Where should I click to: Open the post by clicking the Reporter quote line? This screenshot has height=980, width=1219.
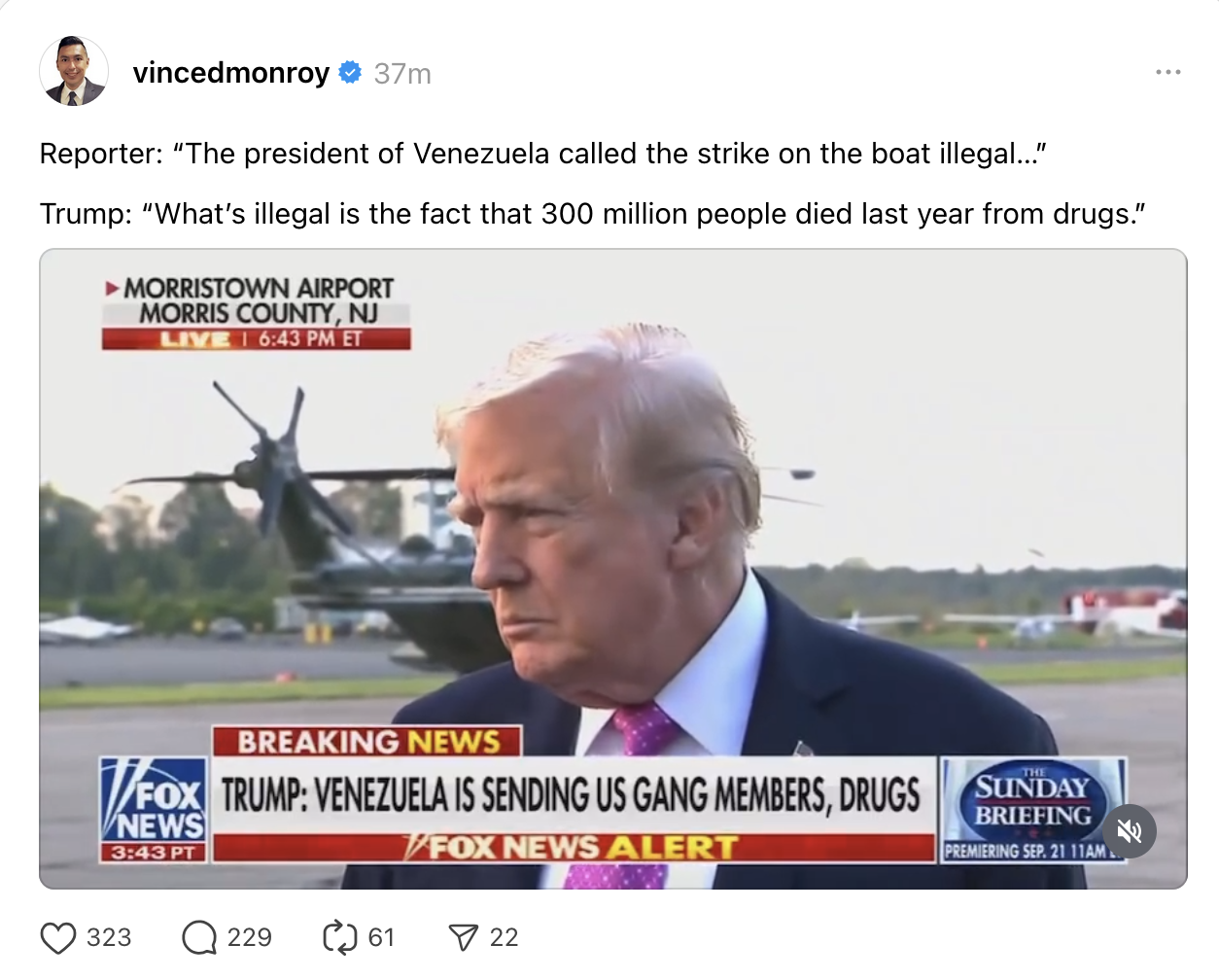542,154
